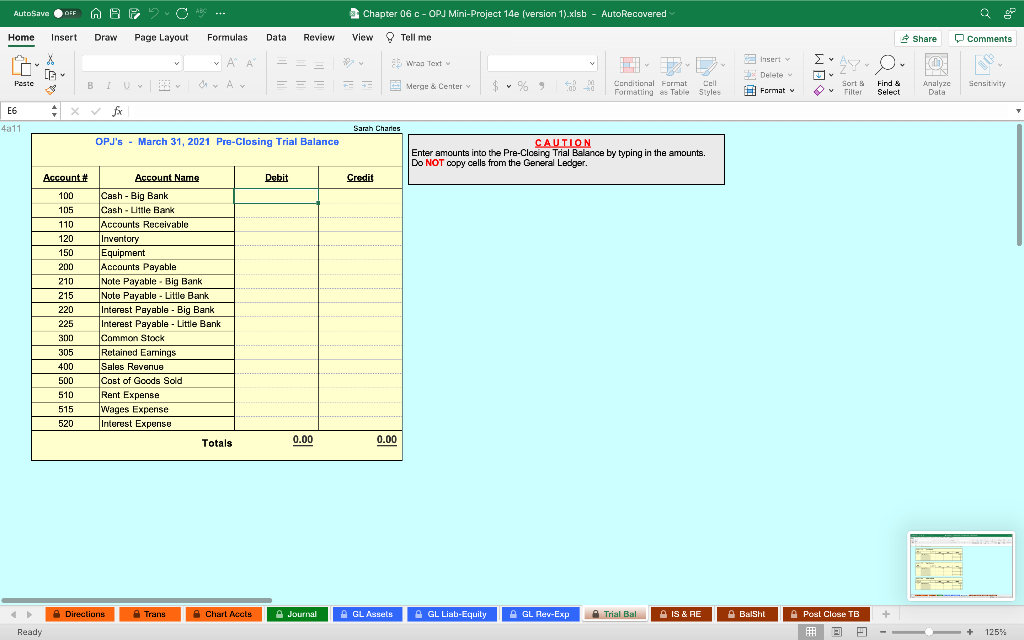The width and height of the screenshot is (1024, 640).
Task: Click the Save icon in title bar
Action: pyautogui.click(x=115, y=13)
